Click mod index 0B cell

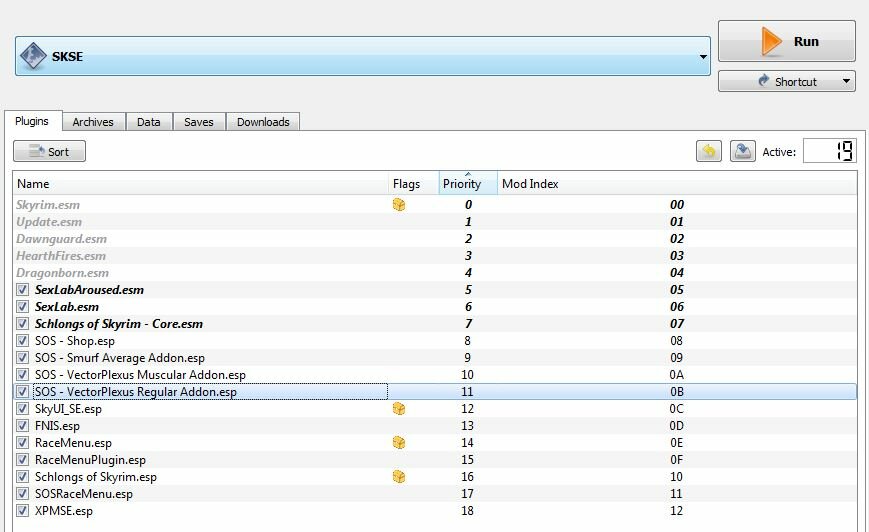(677, 391)
